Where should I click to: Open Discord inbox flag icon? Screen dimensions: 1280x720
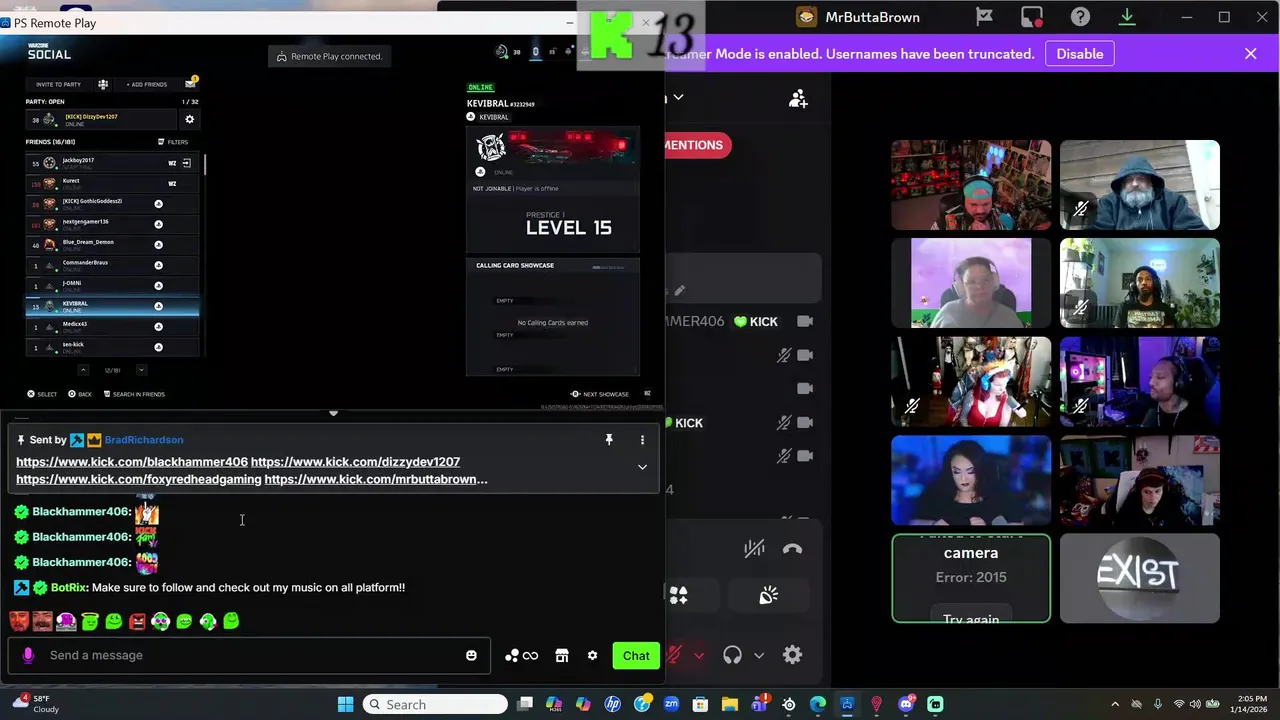(984, 17)
